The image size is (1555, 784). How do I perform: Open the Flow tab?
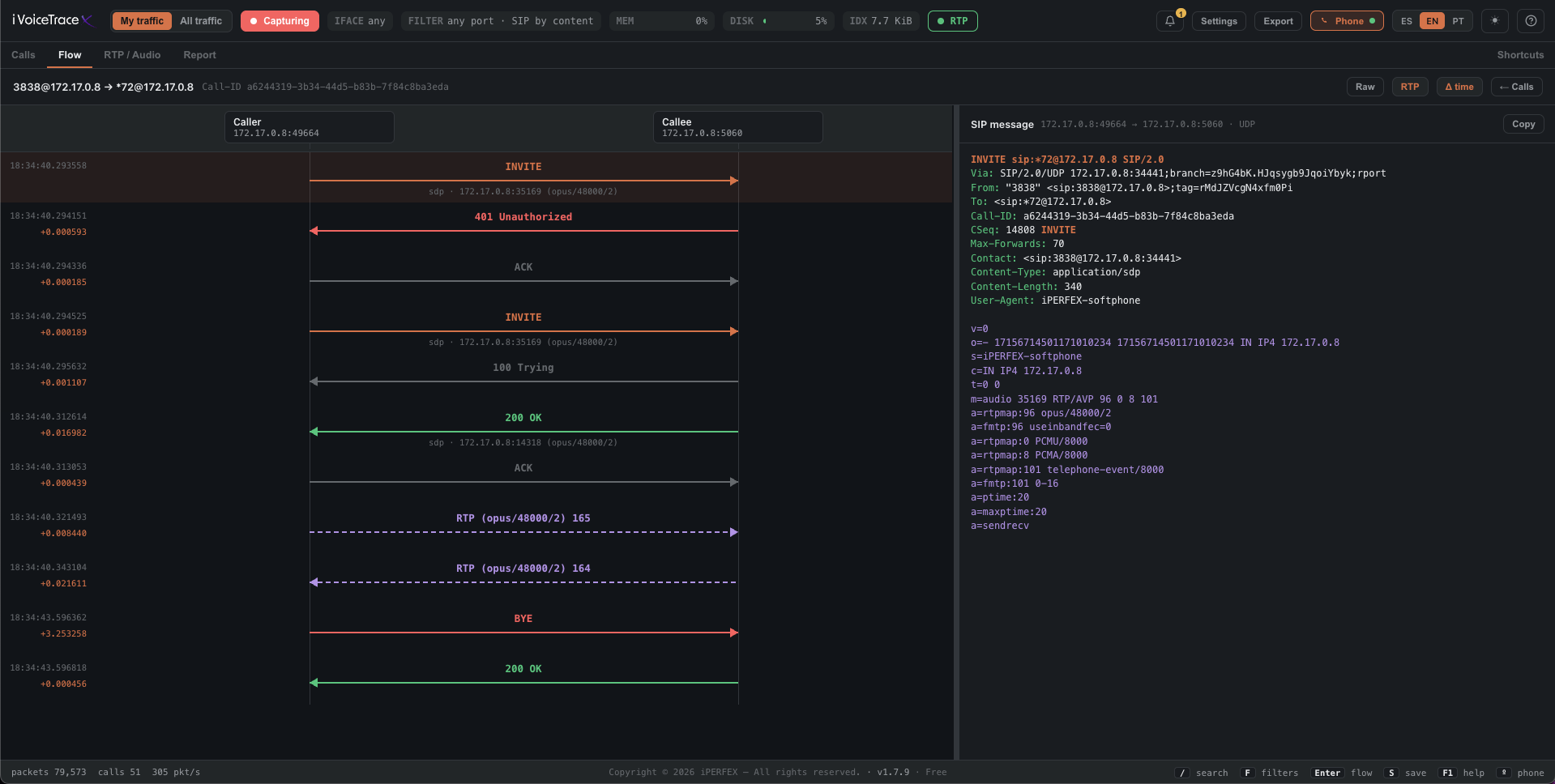coord(70,55)
